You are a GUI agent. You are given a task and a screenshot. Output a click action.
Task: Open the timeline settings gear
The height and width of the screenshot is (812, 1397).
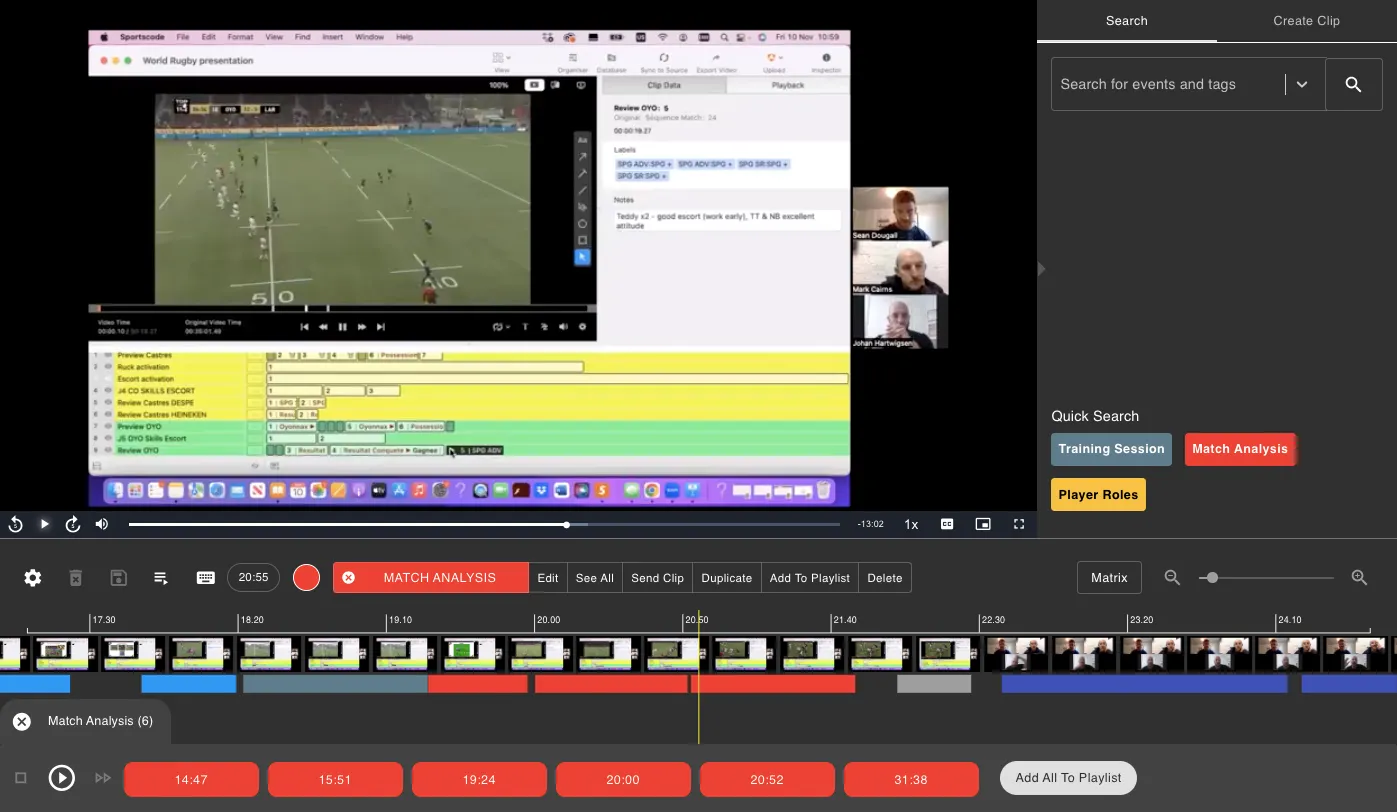coord(33,578)
